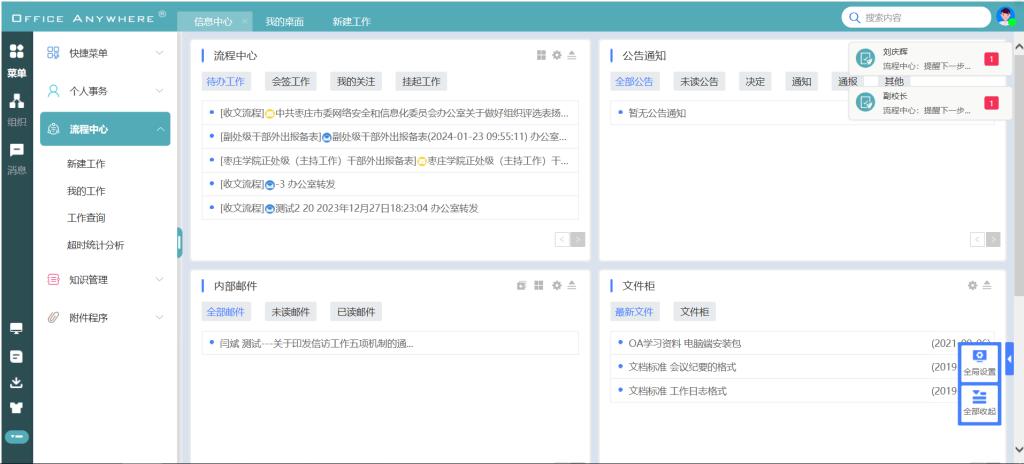The height and width of the screenshot is (464, 1024).
Task: Click the download icon in left rail
Action: (x=16, y=382)
